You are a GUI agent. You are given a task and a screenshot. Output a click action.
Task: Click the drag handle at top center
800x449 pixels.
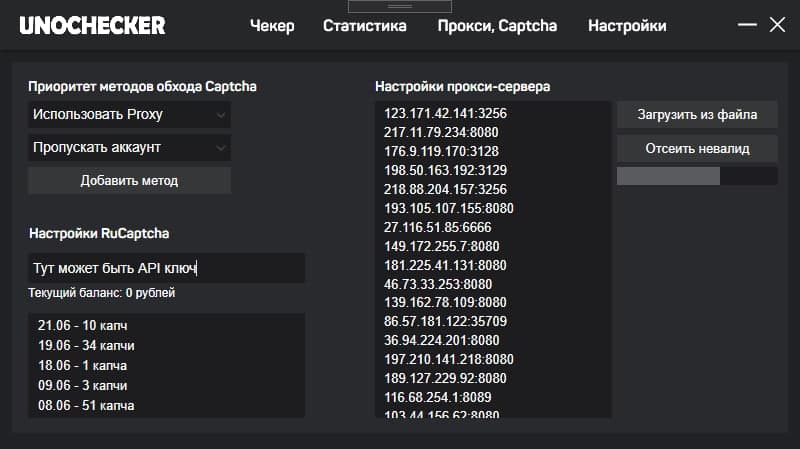(x=399, y=6)
